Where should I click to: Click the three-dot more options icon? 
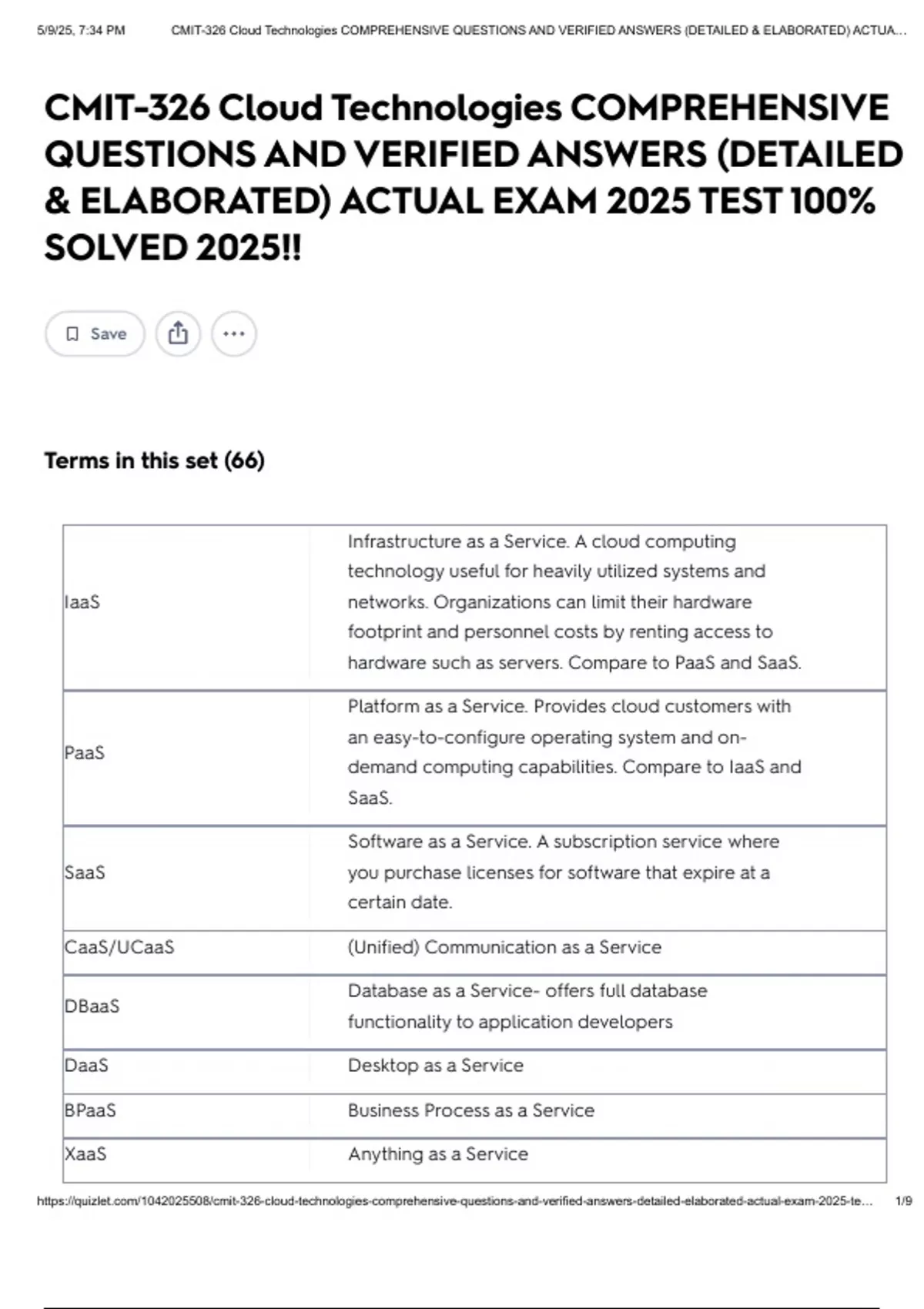coord(233,333)
